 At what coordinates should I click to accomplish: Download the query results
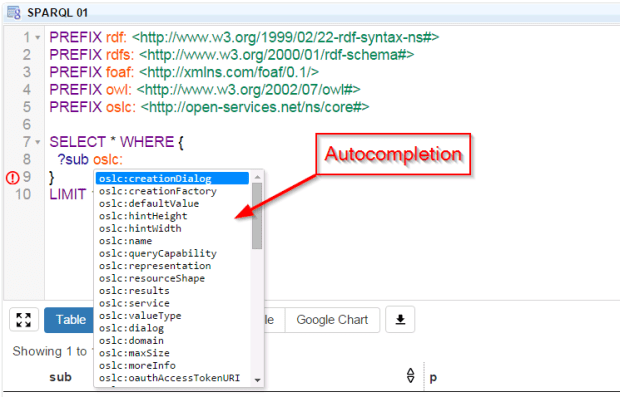point(400,319)
